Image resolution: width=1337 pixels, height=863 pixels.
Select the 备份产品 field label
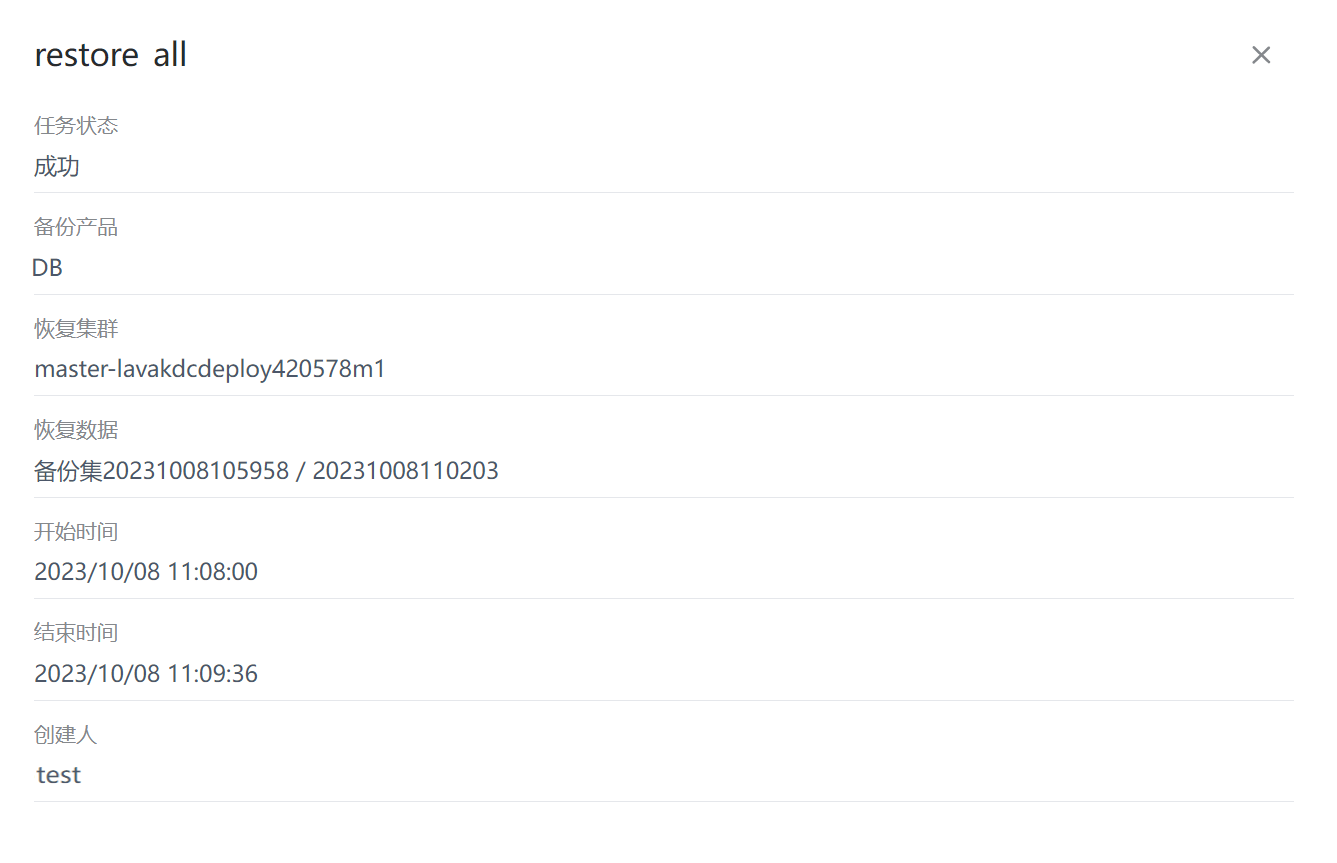click(76, 228)
